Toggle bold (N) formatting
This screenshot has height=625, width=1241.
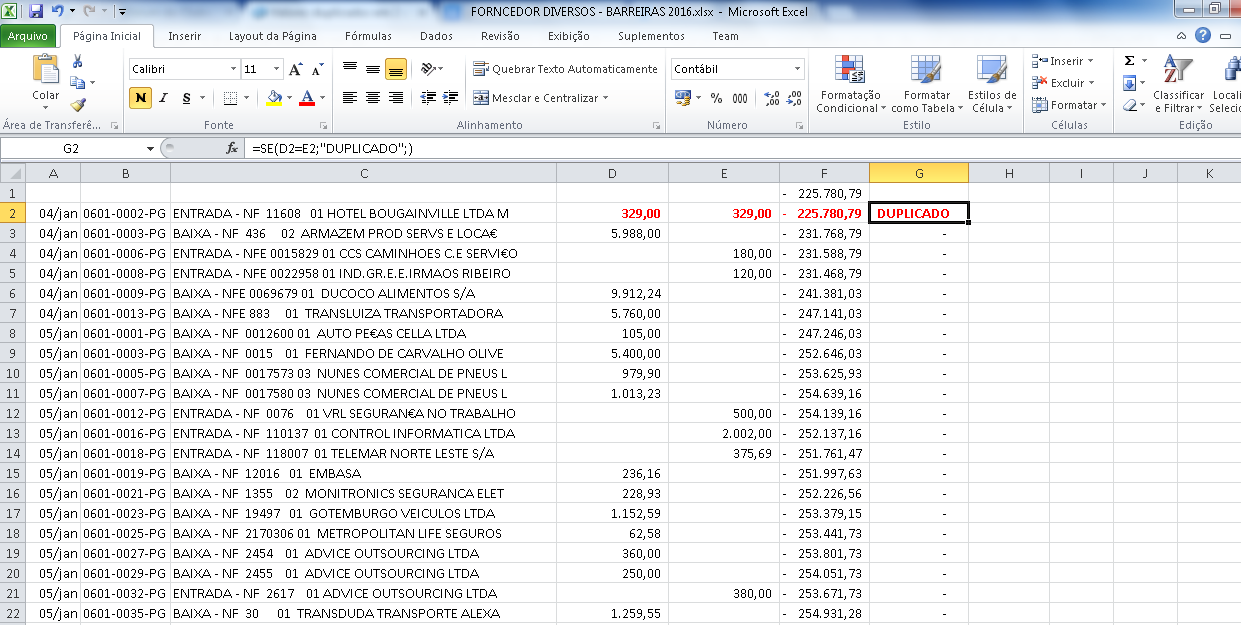pyautogui.click(x=140, y=98)
